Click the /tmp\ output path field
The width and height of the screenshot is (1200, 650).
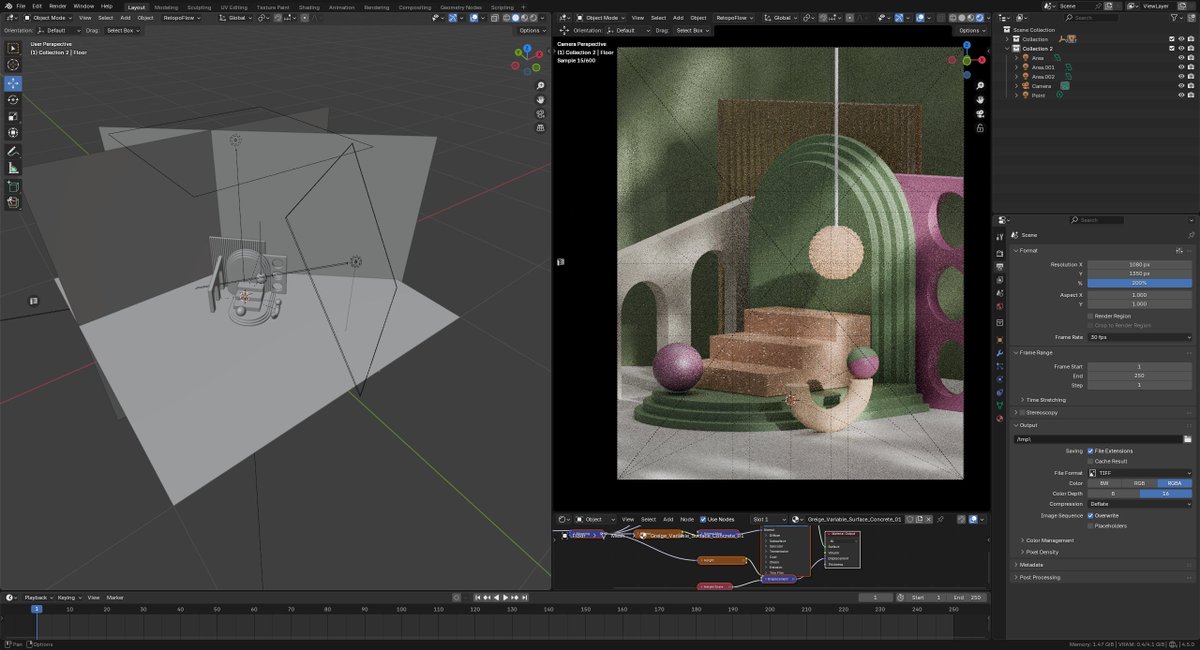coord(1096,439)
